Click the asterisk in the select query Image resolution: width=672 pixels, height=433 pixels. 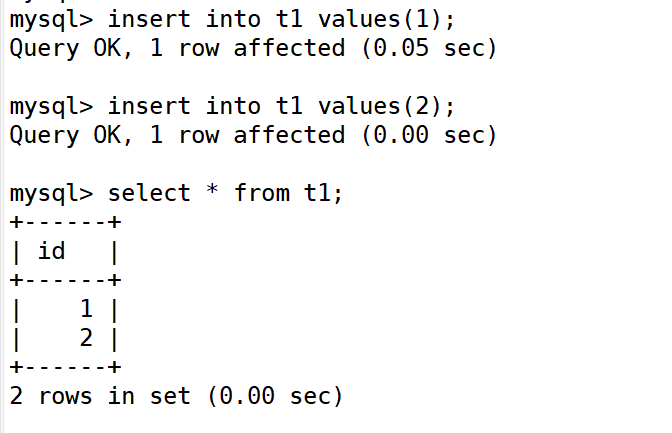tap(212, 190)
